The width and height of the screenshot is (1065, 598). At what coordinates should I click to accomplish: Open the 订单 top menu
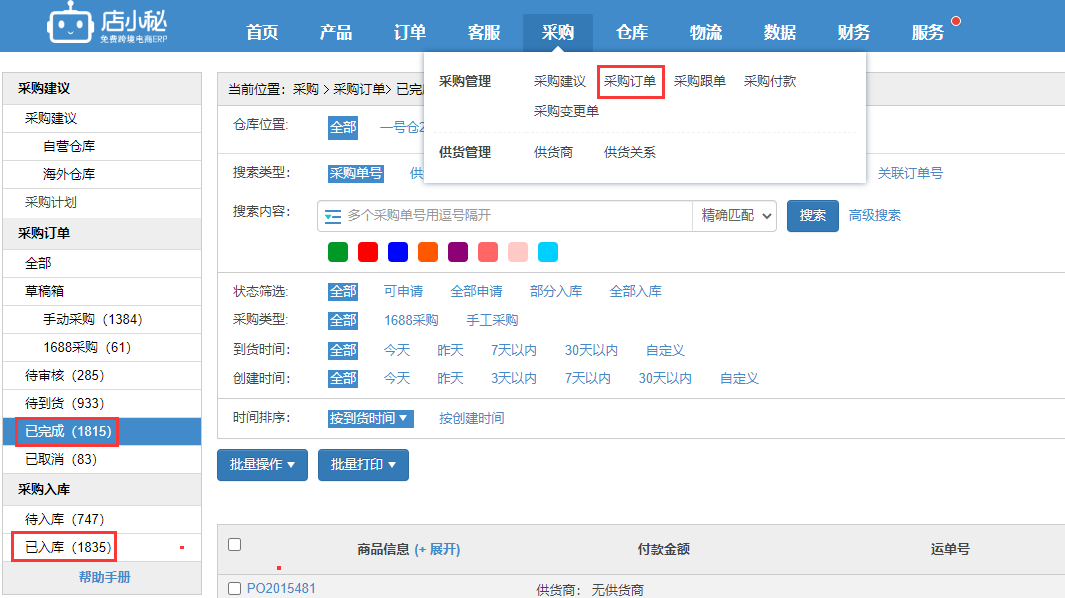click(x=410, y=32)
